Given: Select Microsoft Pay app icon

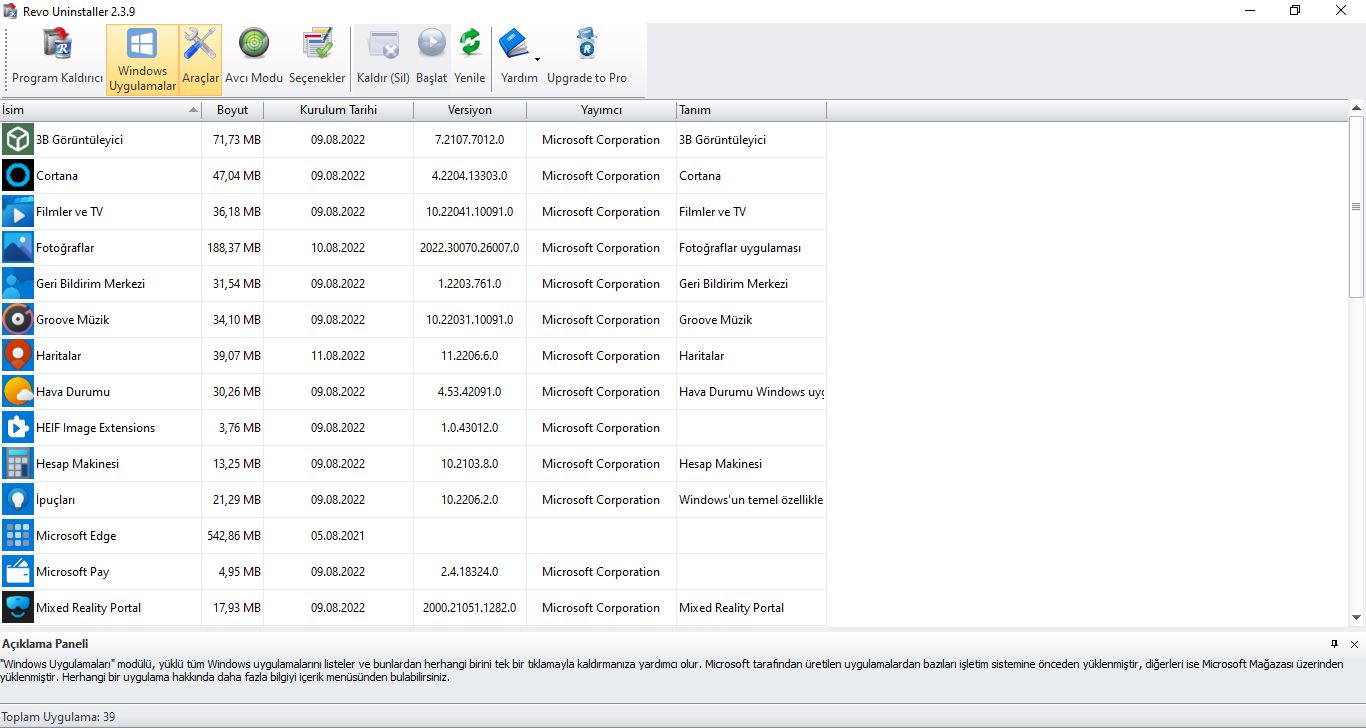Looking at the screenshot, I should pos(18,572).
